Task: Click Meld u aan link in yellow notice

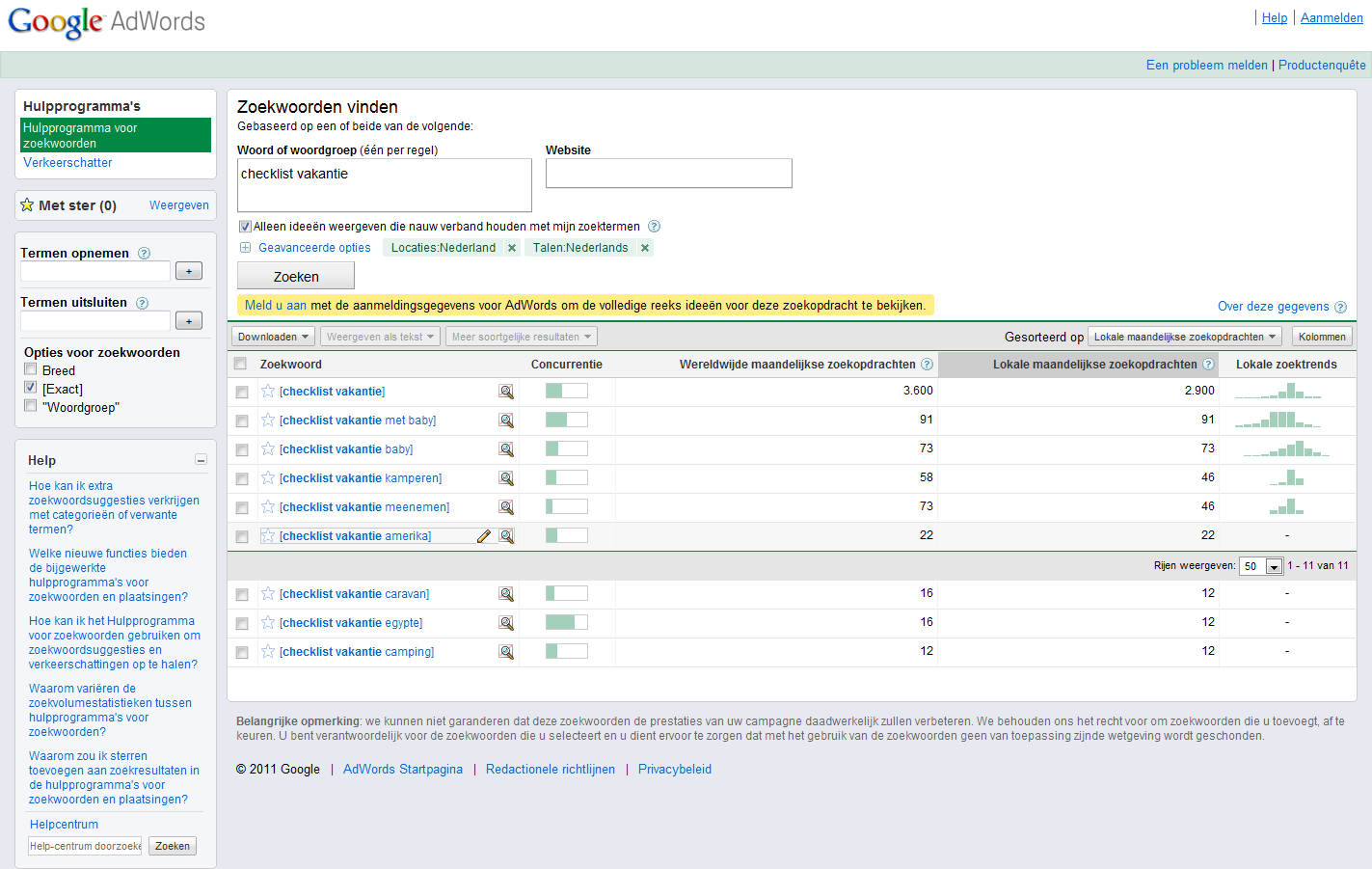Action: click(x=276, y=306)
